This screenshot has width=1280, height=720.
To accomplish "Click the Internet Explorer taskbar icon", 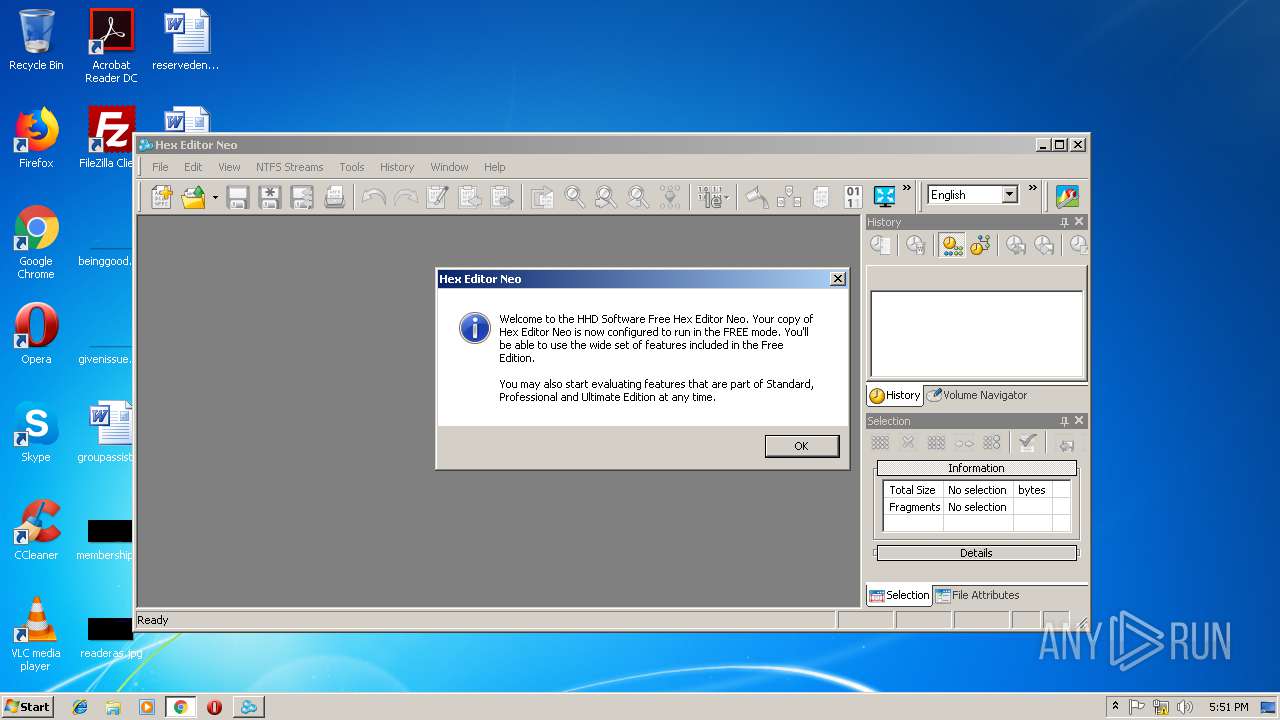I will (x=80, y=707).
